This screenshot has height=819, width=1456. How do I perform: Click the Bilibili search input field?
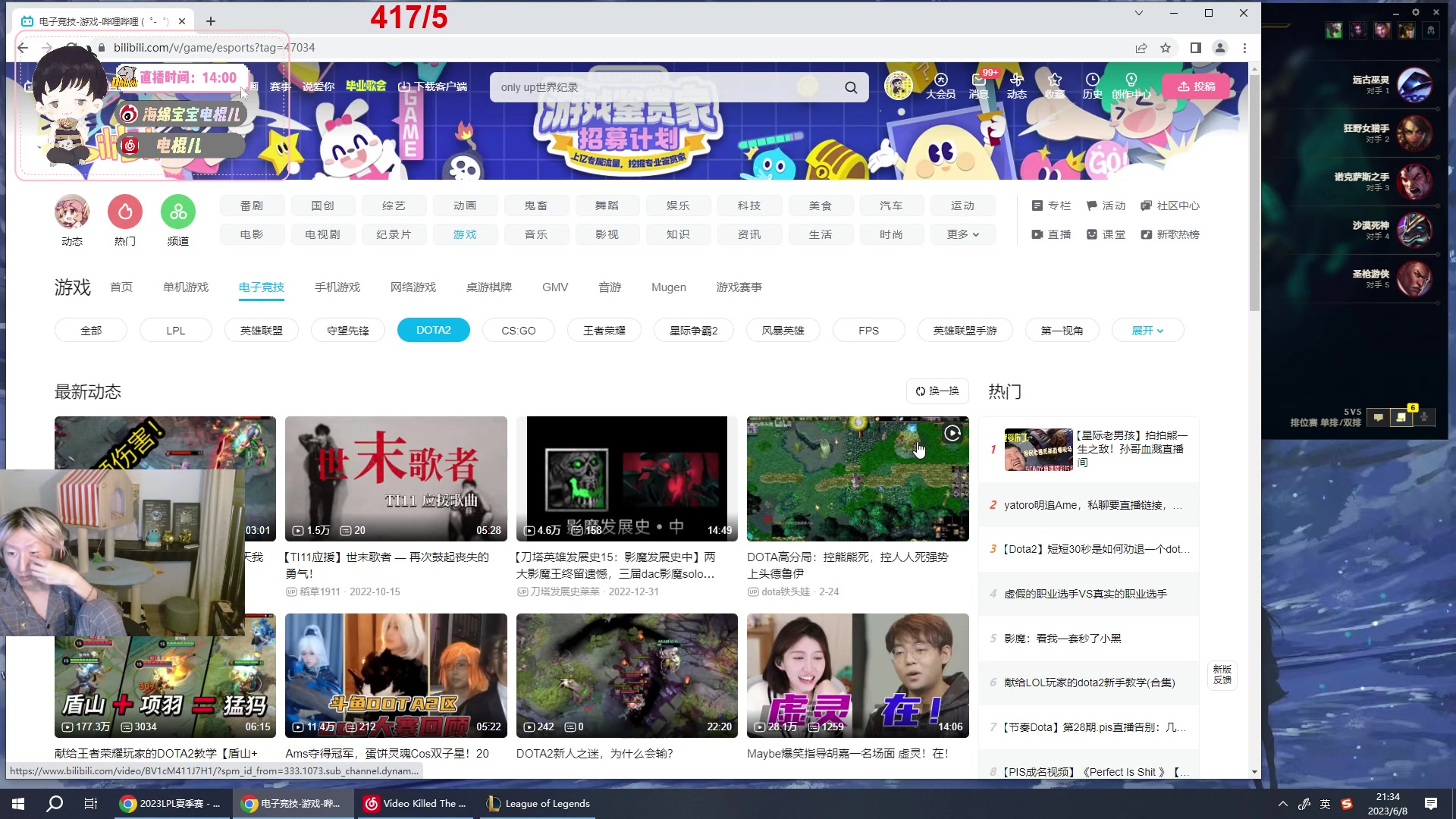click(667, 87)
